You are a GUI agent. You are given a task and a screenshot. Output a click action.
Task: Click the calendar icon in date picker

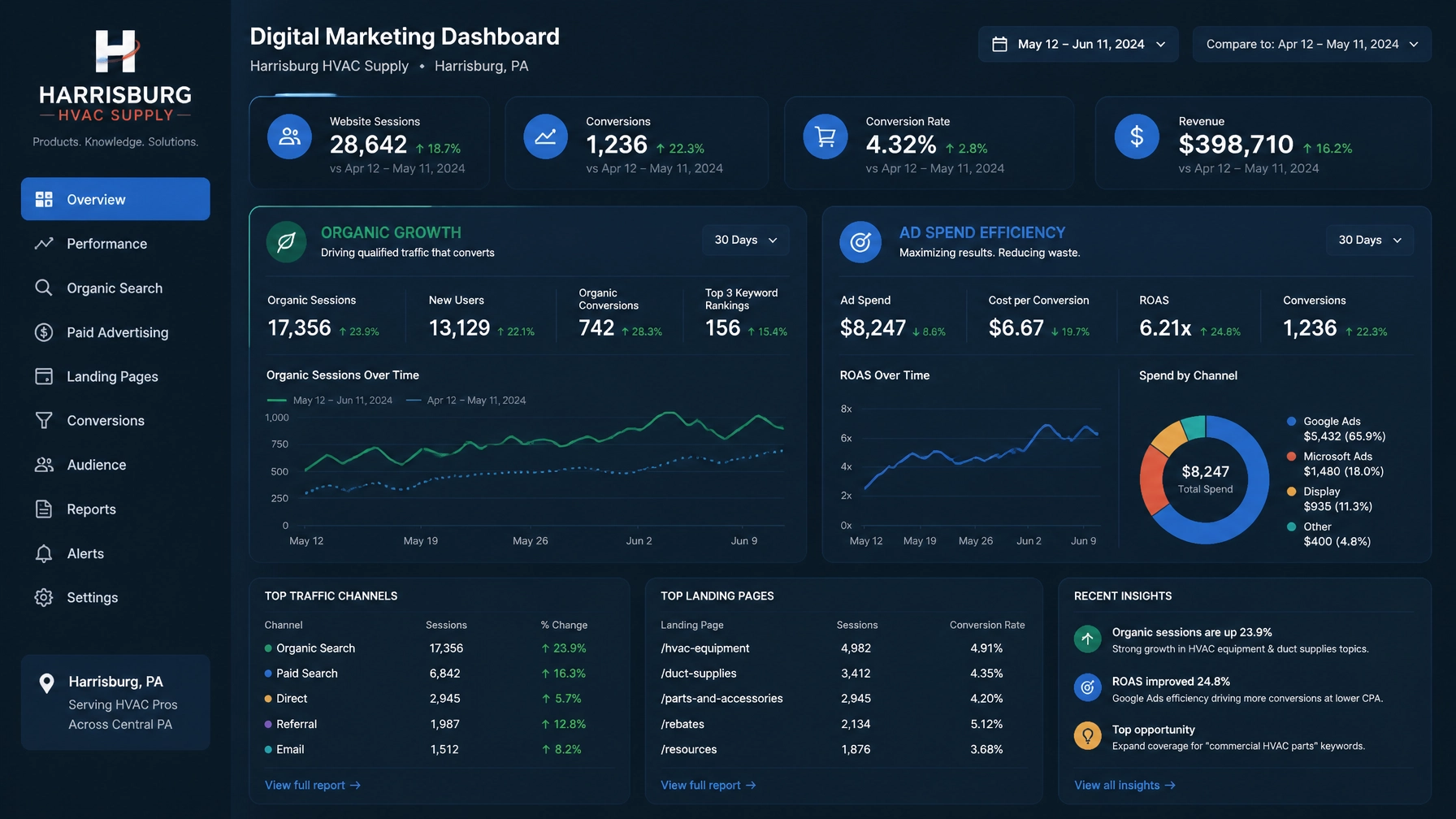(1000, 44)
